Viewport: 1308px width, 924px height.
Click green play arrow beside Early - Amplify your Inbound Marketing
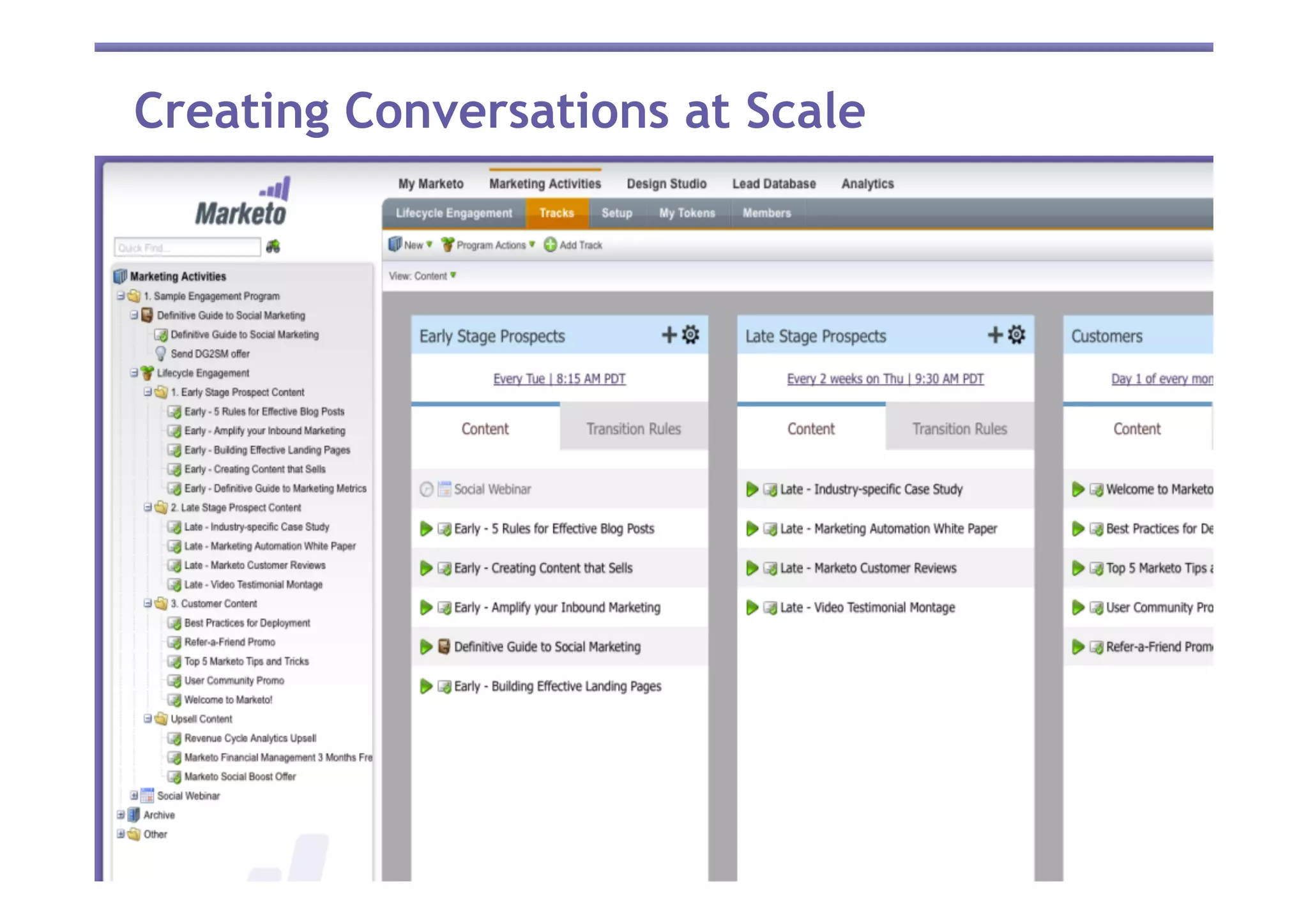tap(426, 608)
